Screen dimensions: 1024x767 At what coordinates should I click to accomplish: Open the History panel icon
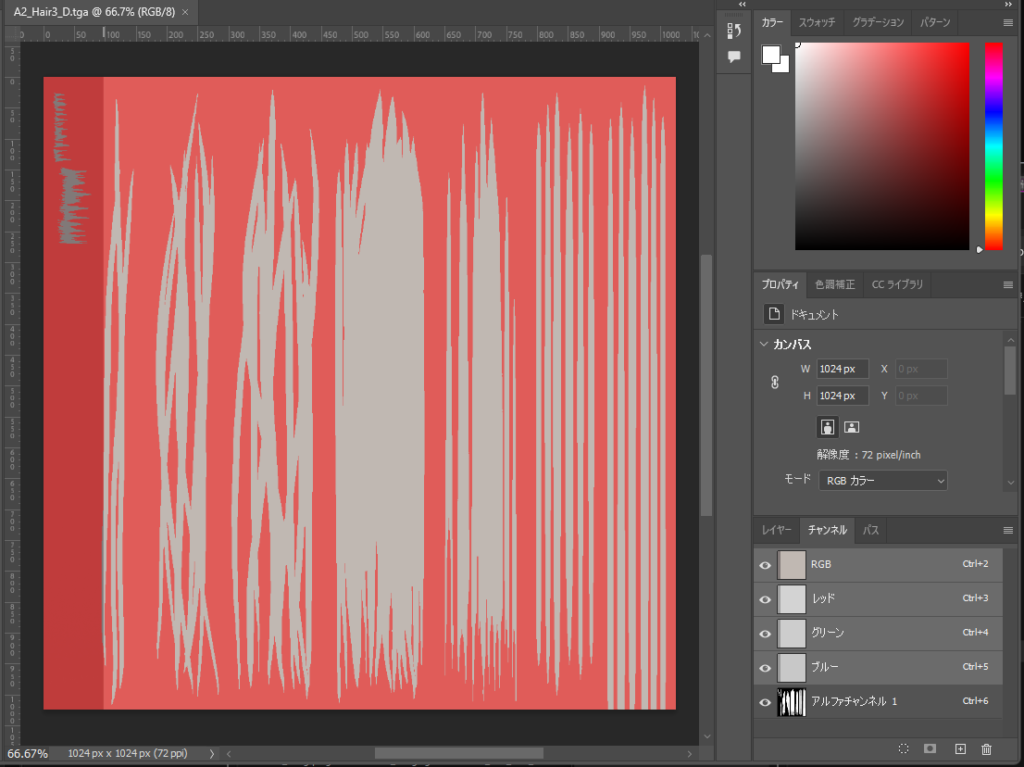734,30
